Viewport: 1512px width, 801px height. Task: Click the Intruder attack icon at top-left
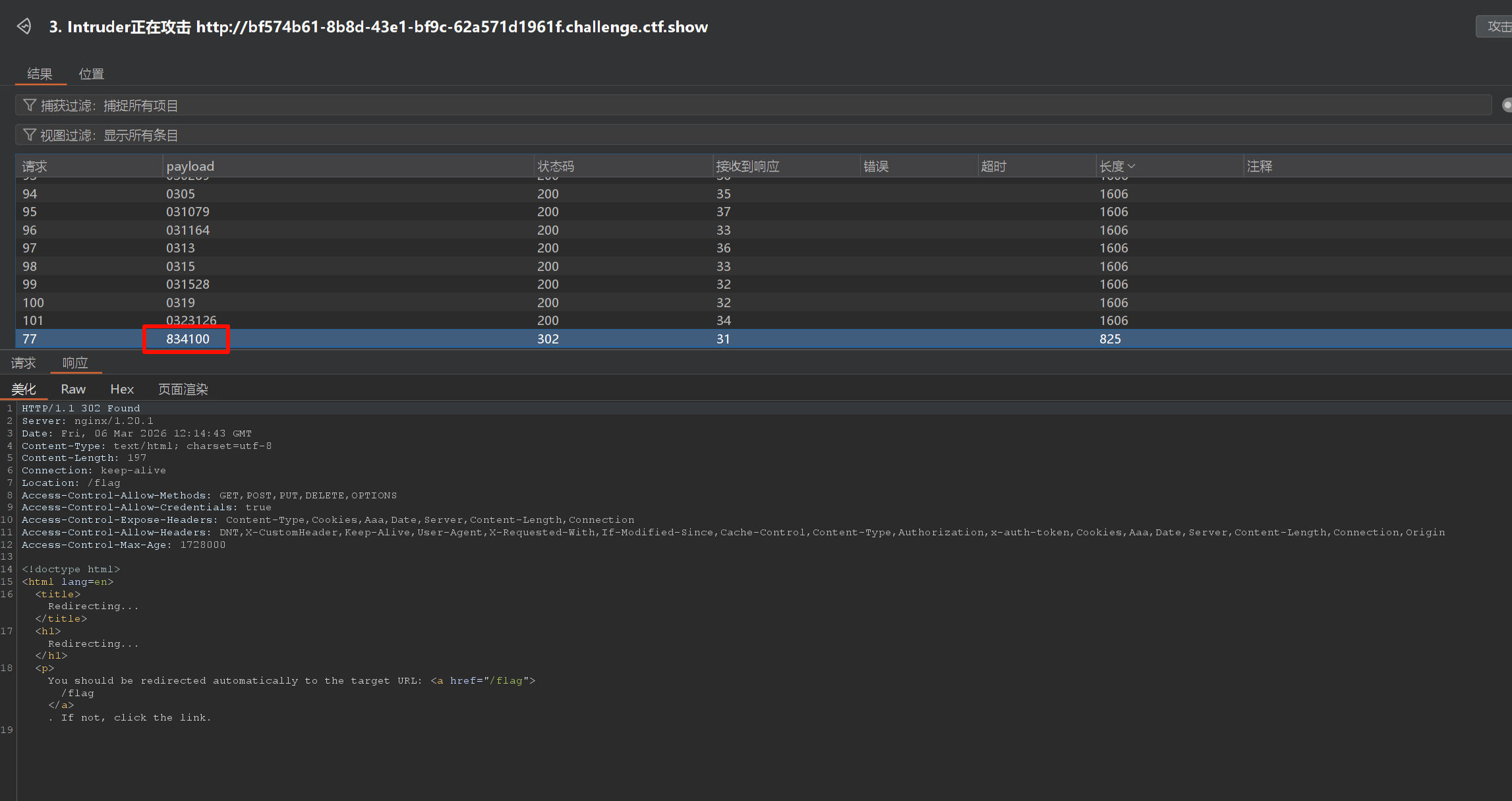pos(24,26)
